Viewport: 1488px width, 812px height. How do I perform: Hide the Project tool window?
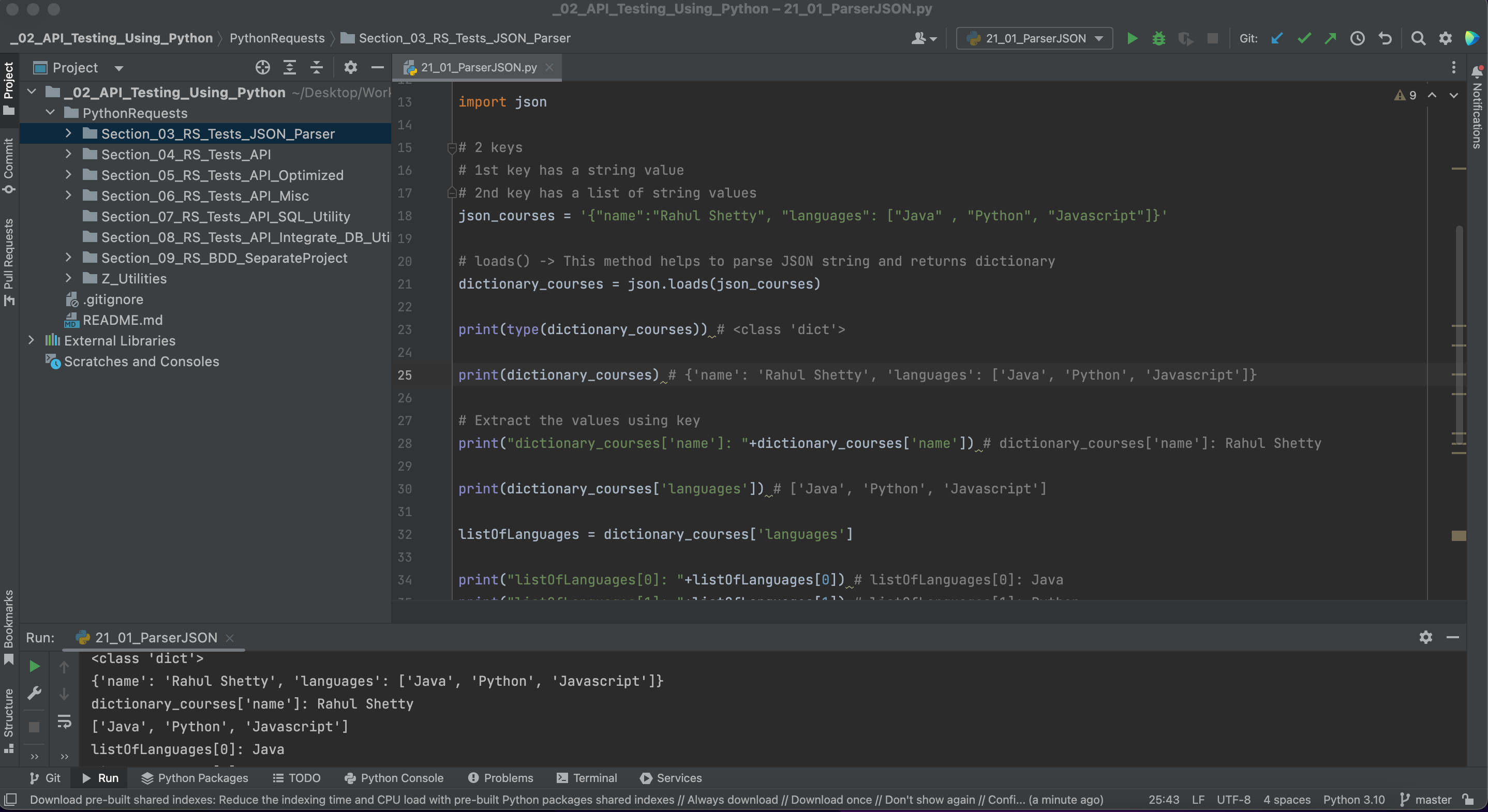pos(377,68)
